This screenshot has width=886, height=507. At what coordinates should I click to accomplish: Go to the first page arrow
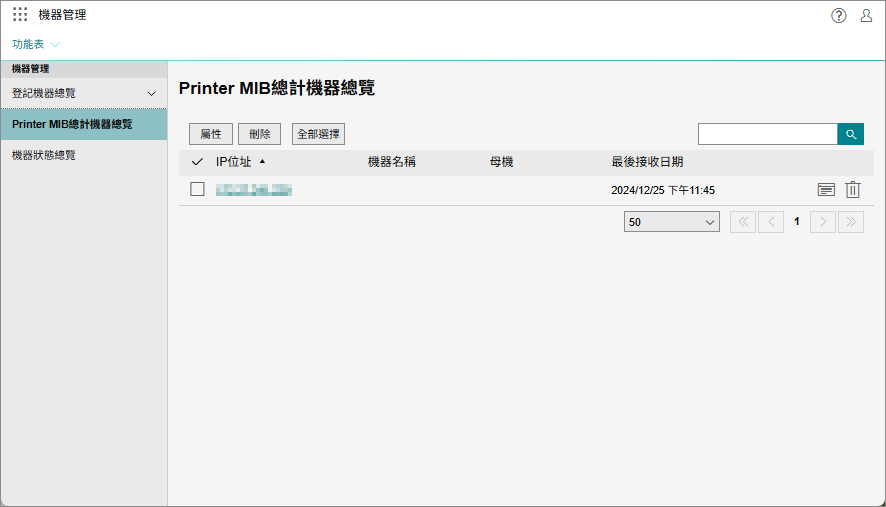point(743,222)
